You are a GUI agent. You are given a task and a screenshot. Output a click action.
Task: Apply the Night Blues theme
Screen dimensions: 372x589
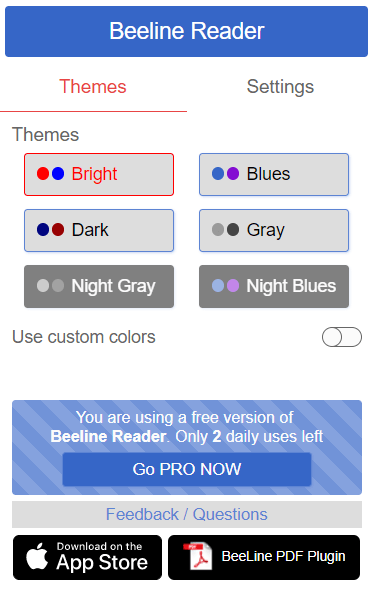tap(274, 286)
